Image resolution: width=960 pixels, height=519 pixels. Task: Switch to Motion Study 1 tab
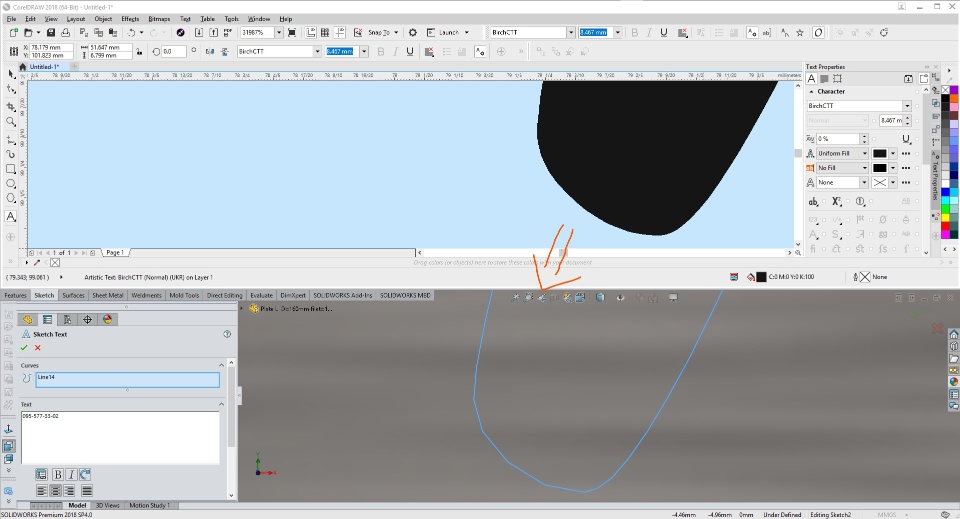pos(149,506)
